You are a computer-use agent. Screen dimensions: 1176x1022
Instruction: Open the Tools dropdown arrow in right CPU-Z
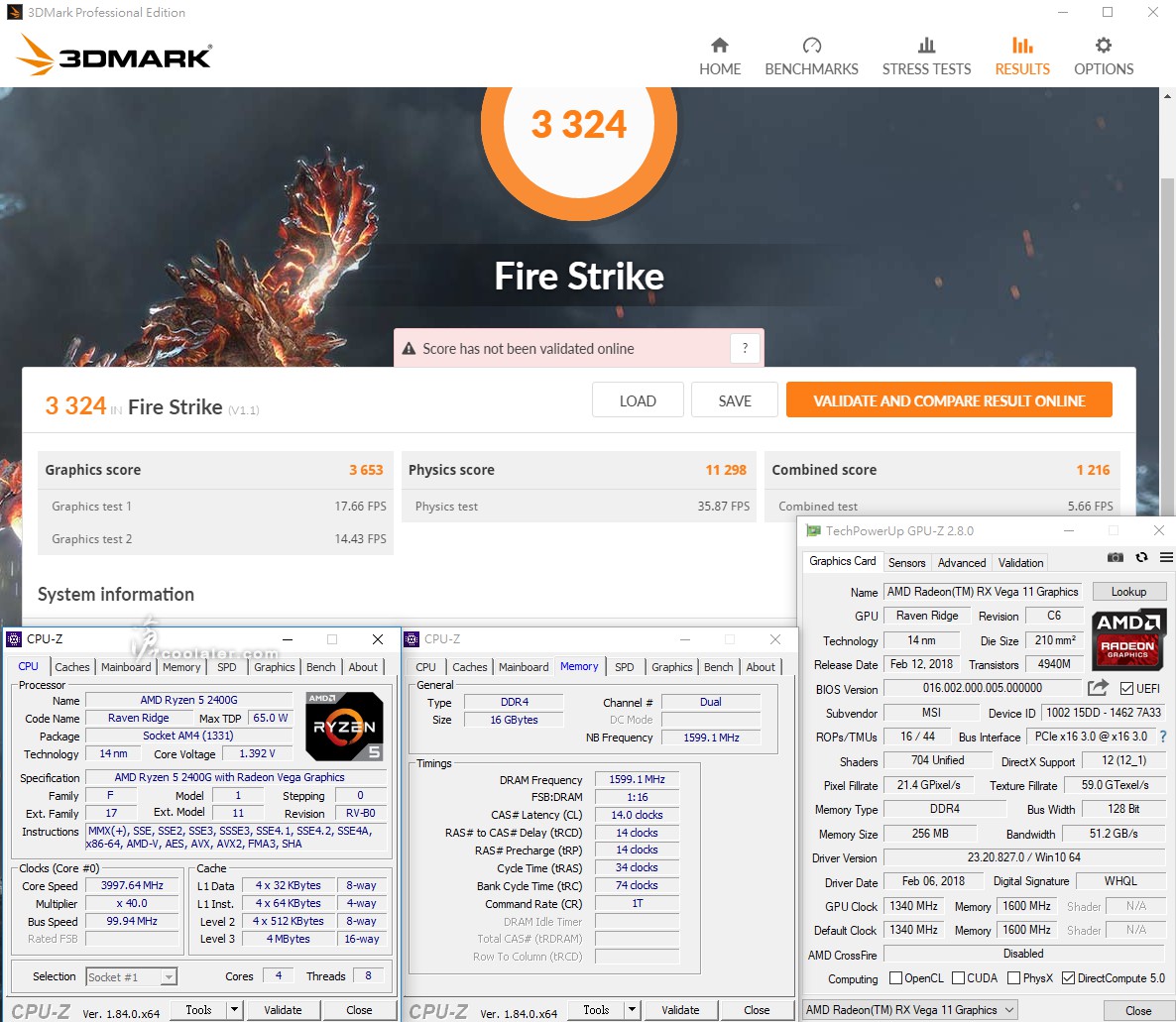tap(633, 1010)
